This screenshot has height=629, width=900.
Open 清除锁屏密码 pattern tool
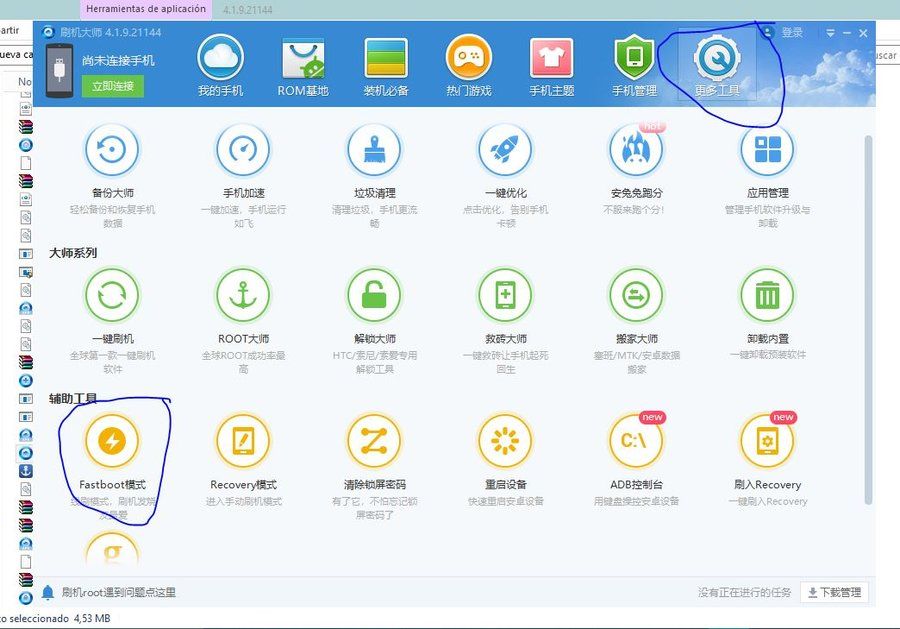click(374, 441)
